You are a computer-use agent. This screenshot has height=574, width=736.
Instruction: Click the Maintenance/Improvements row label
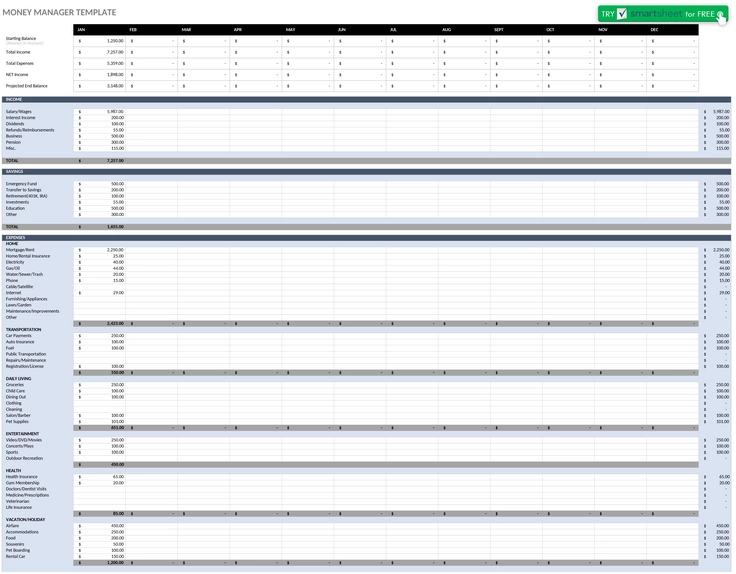point(32,311)
